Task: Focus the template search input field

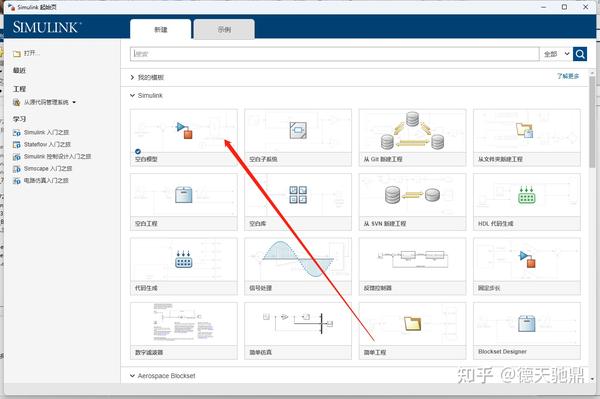Action: pyautogui.click(x=334, y=54)
